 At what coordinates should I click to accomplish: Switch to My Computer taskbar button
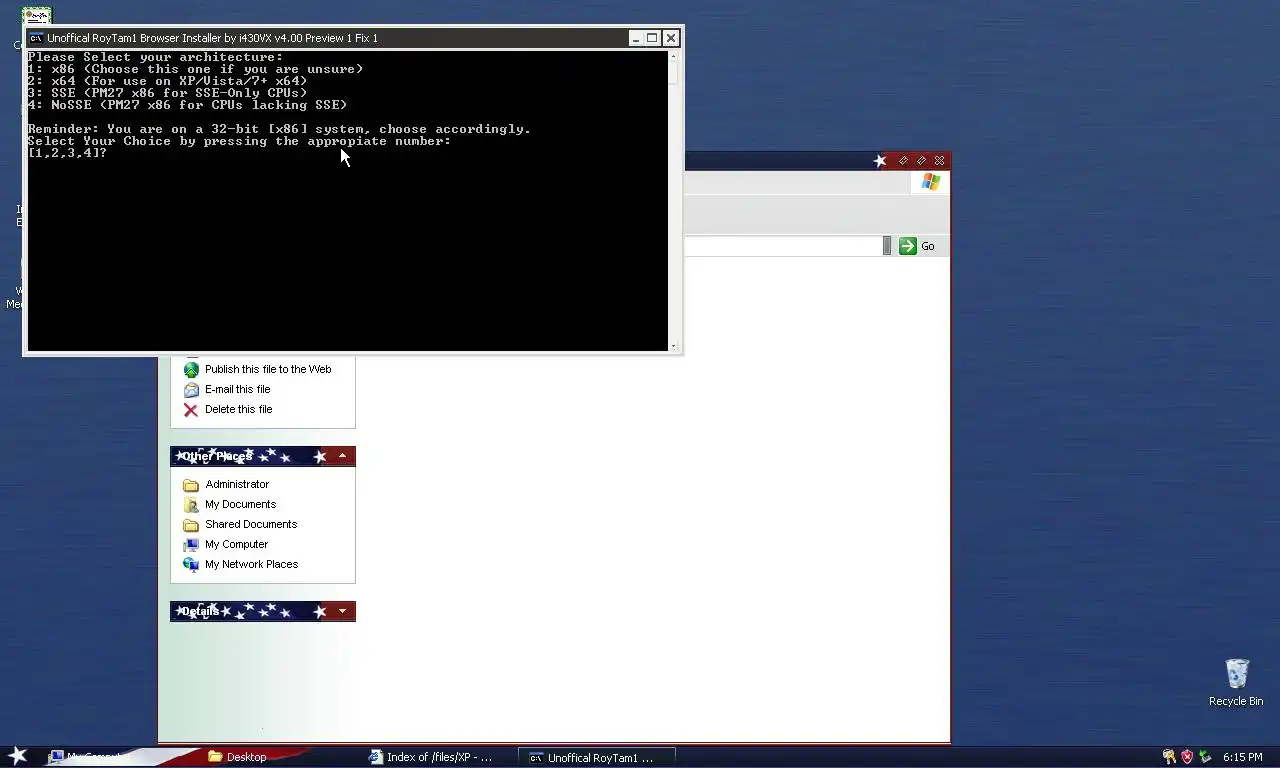118,757
